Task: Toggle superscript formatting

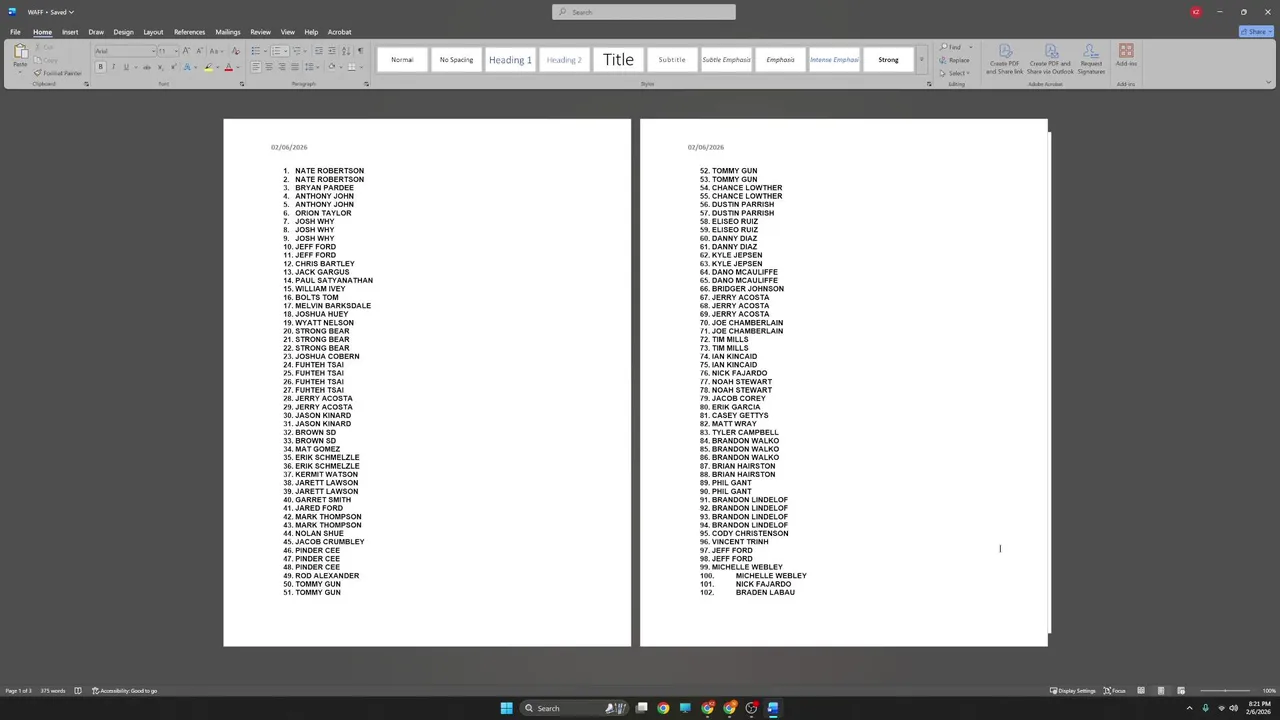Action: pyautogui.click(x=174, y=67)
